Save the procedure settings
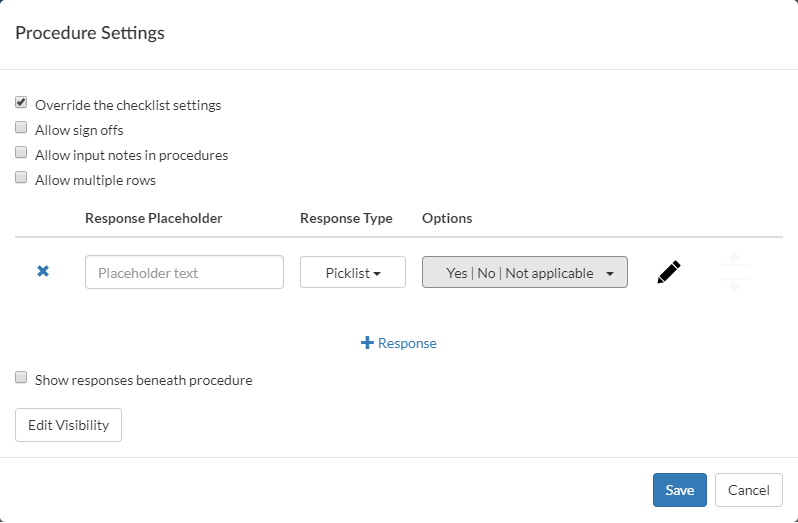 click(x=679, y=490)
